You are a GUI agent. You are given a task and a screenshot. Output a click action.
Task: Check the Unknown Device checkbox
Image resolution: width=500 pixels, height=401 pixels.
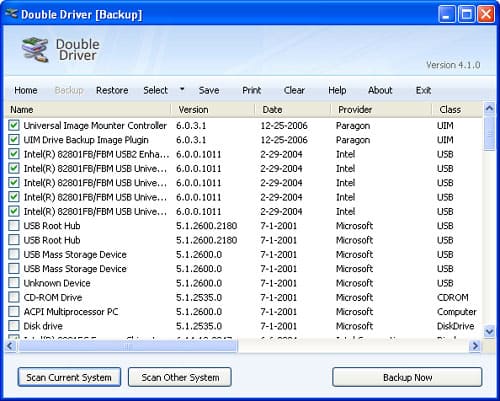pos(14,282)
